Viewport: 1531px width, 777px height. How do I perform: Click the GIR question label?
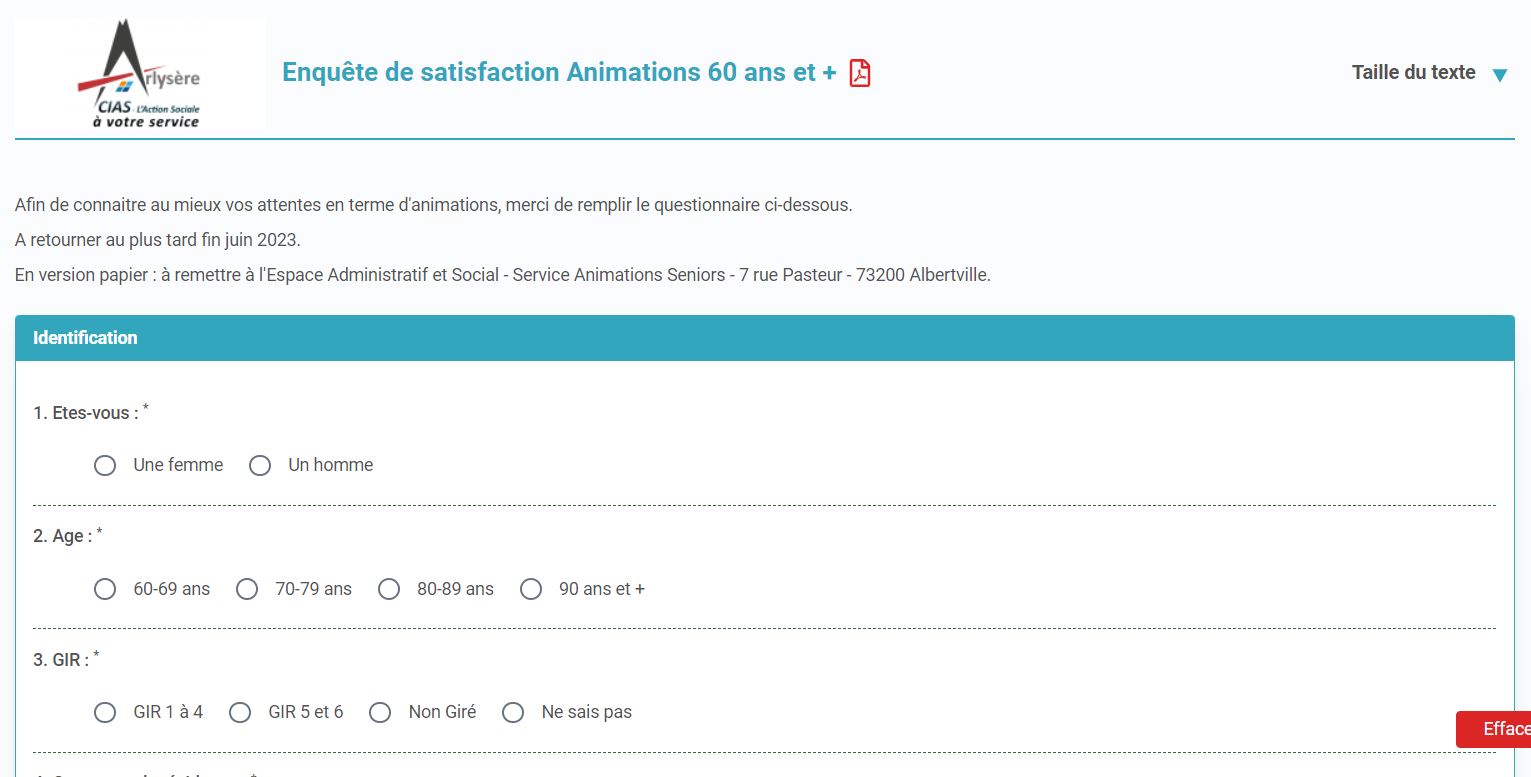pyautogui.click(x=61, y=660)
